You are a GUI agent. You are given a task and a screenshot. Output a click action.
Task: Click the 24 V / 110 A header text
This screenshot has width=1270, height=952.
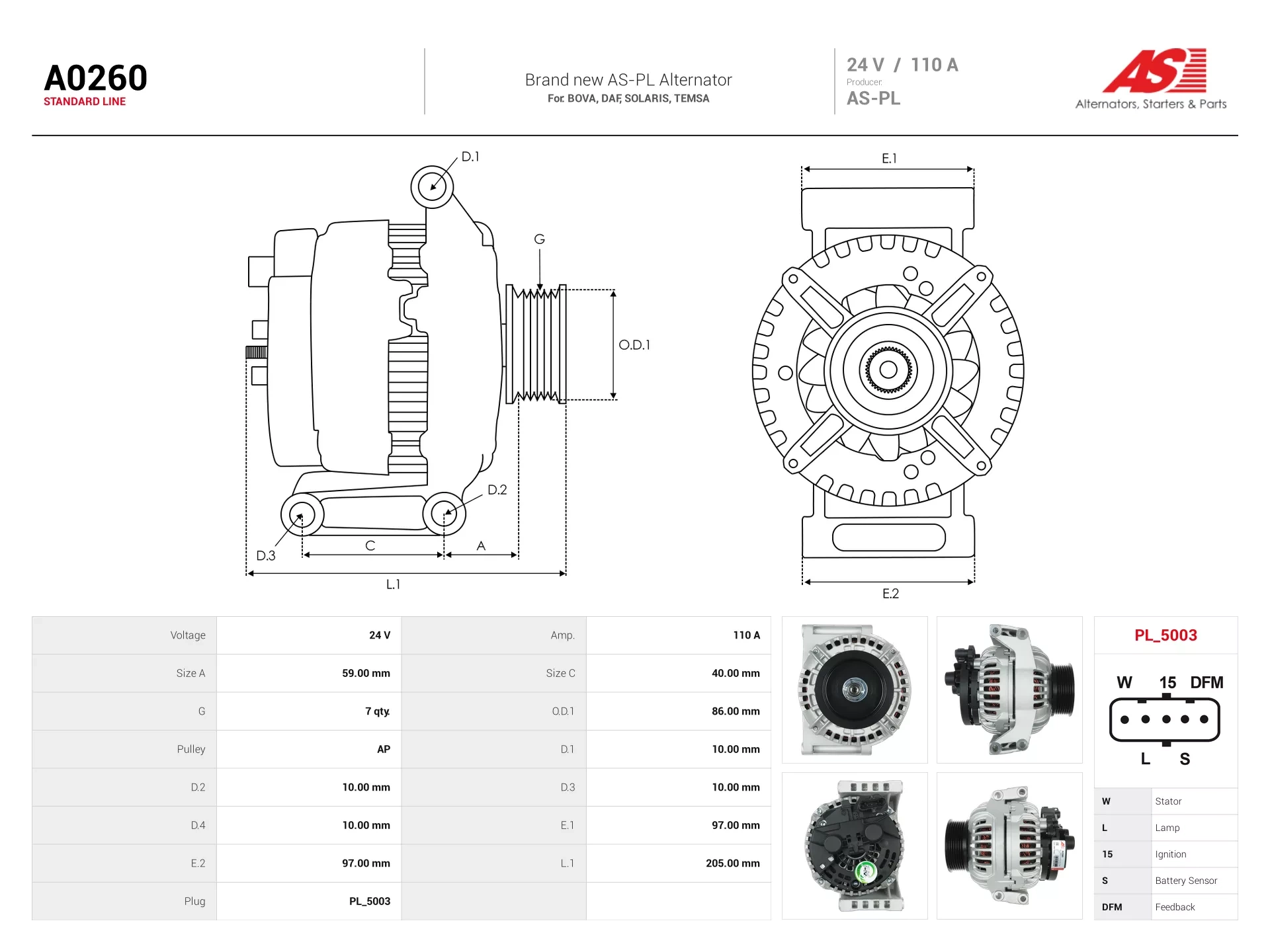click(x=902, y=65)
